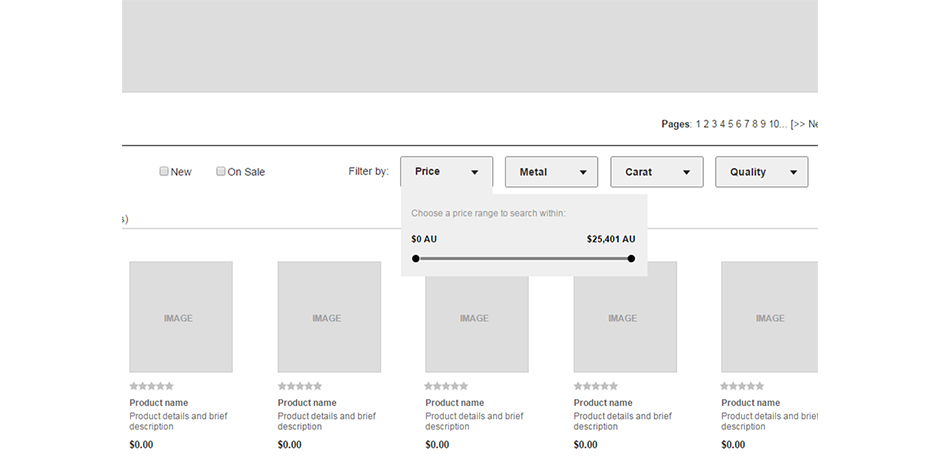Click the large grey banner placeholder
Image resolution: width=941 pixels, height=460 pixels.
pos(470,46)
